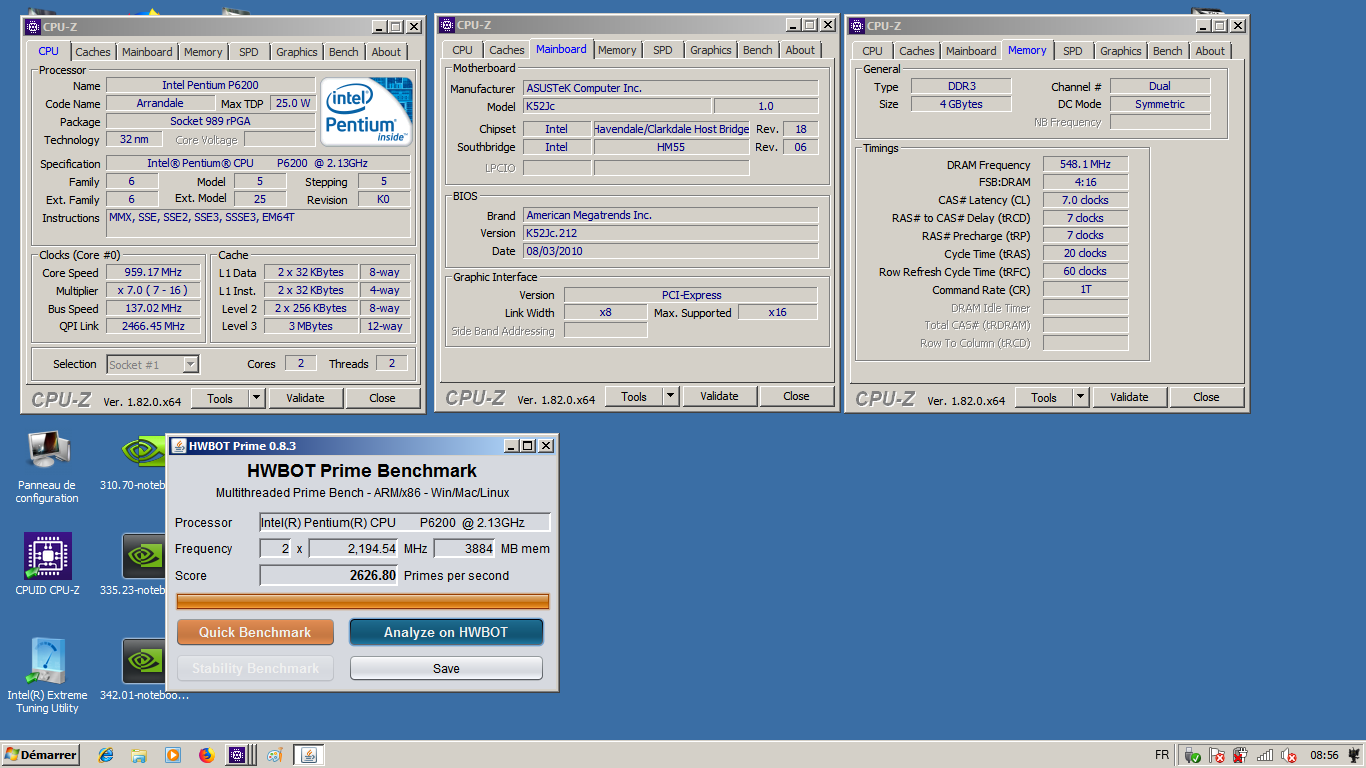Open the network signal tray icon
This screenshot has height=768, width=1366.
(x=1265, y=756)
